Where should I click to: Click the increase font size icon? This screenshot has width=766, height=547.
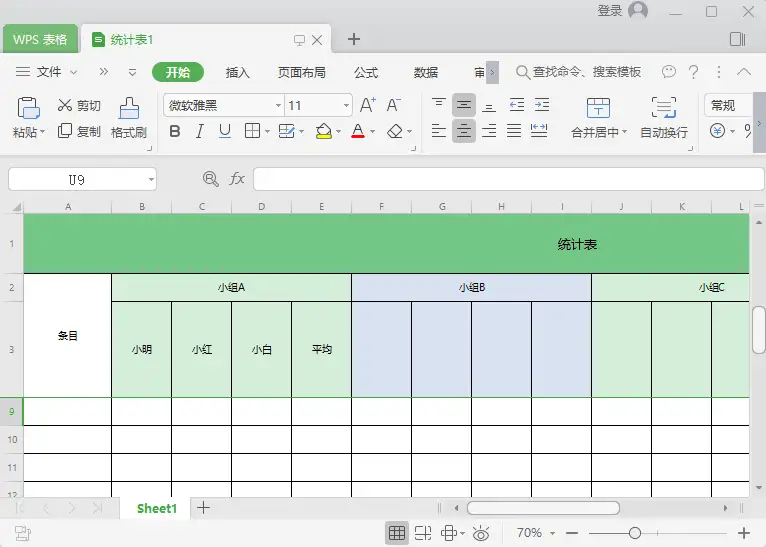point(367,105)
